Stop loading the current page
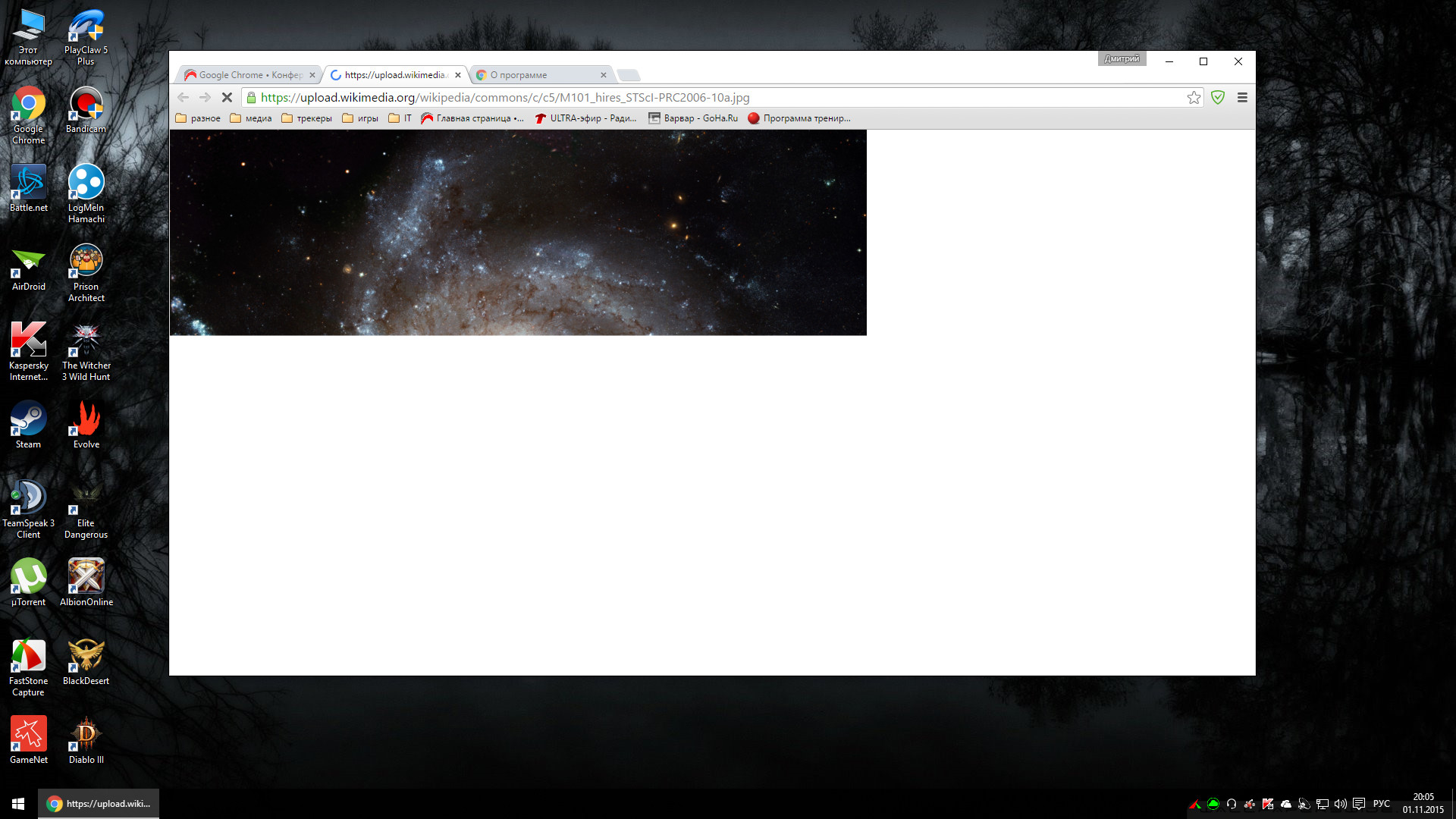 click(226, 97)
